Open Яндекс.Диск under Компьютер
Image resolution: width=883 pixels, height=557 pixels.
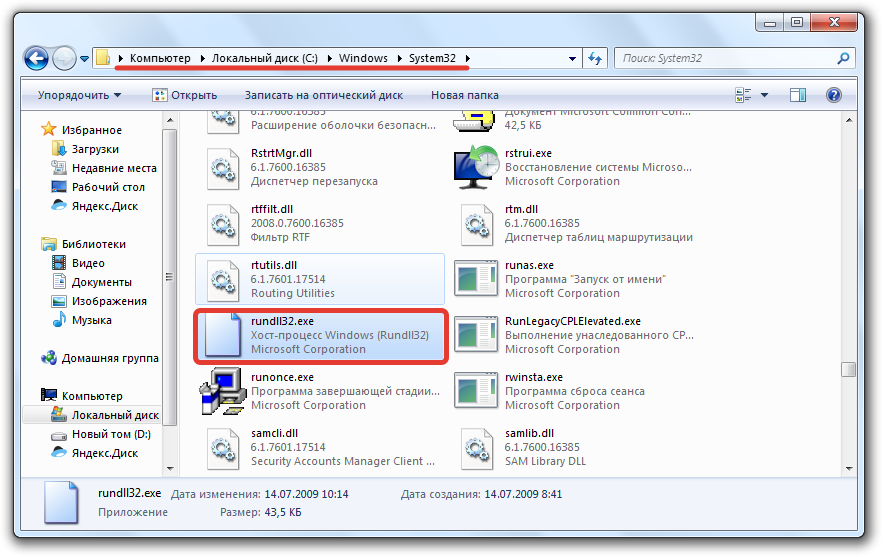[105, 453]
